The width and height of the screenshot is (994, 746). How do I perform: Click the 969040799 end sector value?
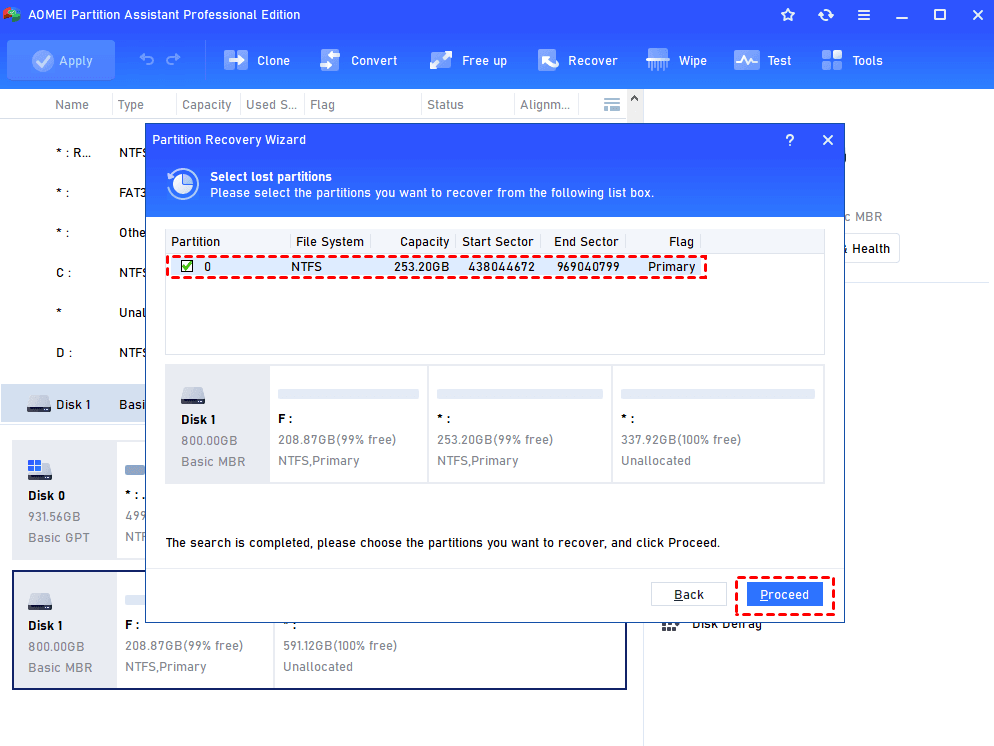click(588, 267)
